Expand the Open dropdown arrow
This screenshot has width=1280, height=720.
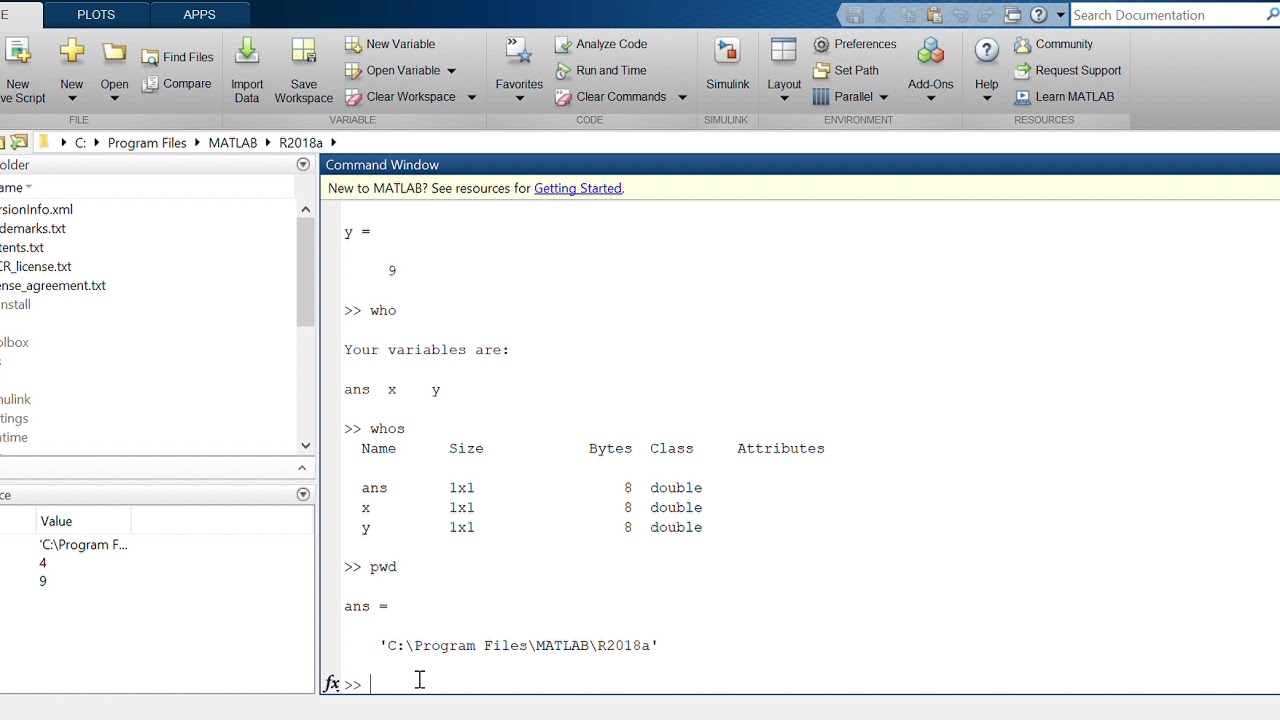pyautogui.click(x=114, y=98)
